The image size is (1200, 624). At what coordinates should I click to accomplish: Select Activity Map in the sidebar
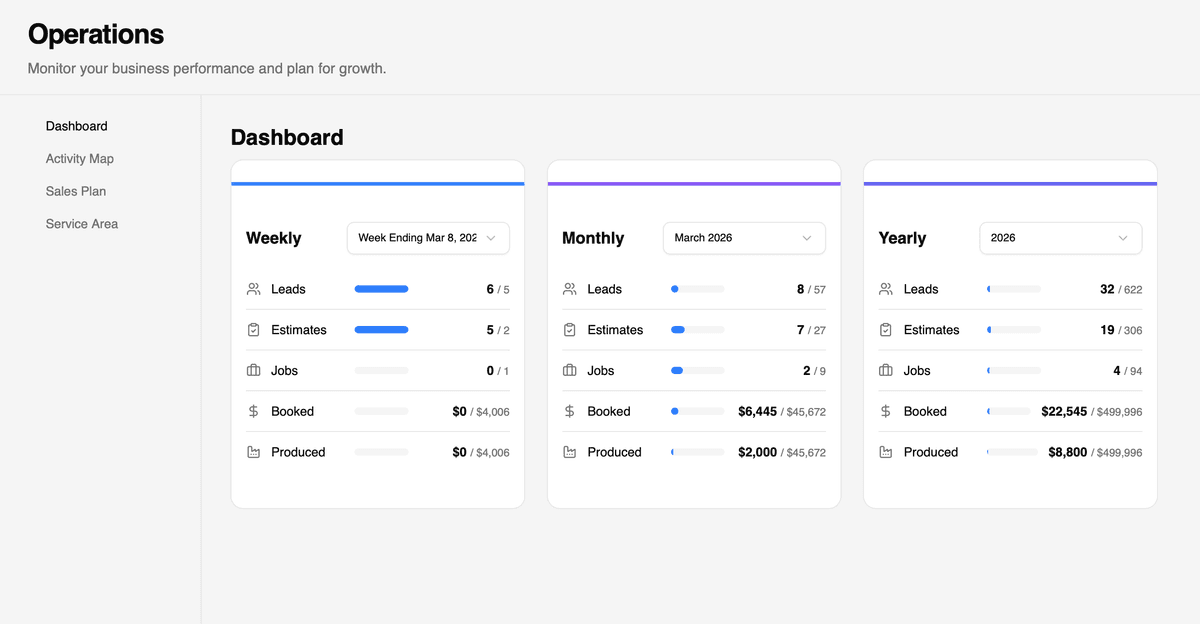pyautogui.click(x=80, y=158)
